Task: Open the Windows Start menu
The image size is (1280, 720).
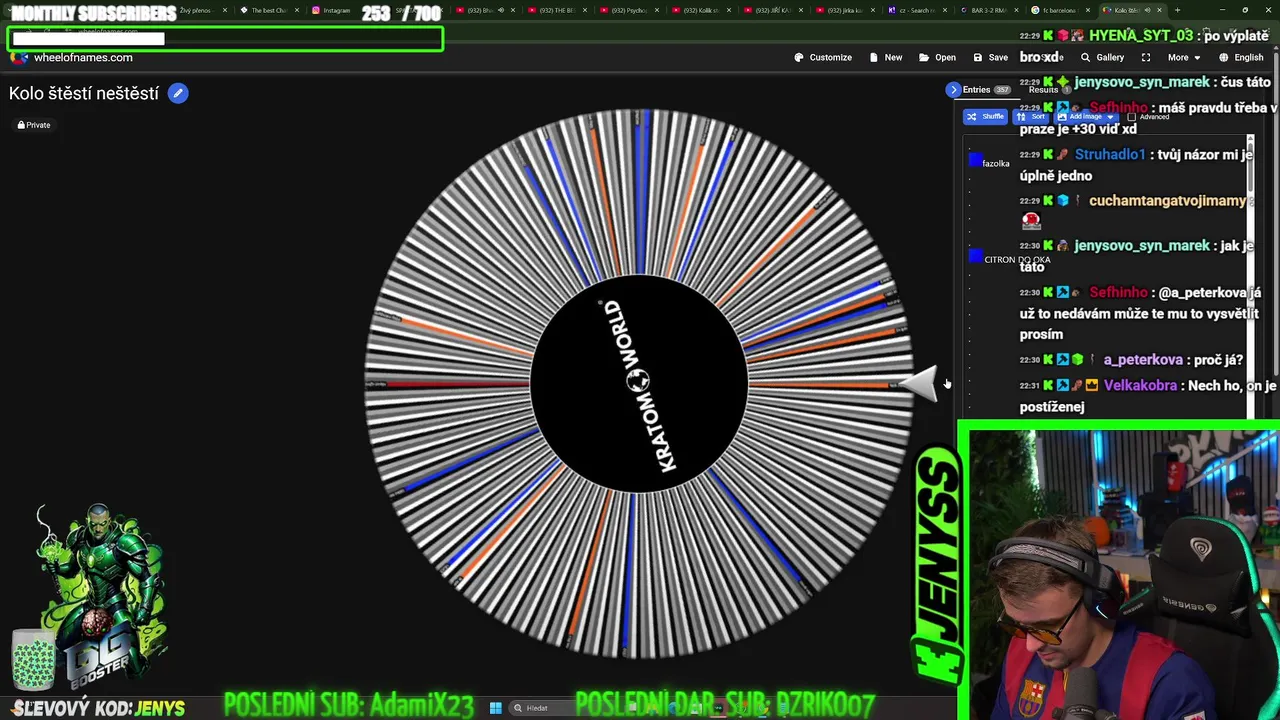Action: (x=495, y=708)
